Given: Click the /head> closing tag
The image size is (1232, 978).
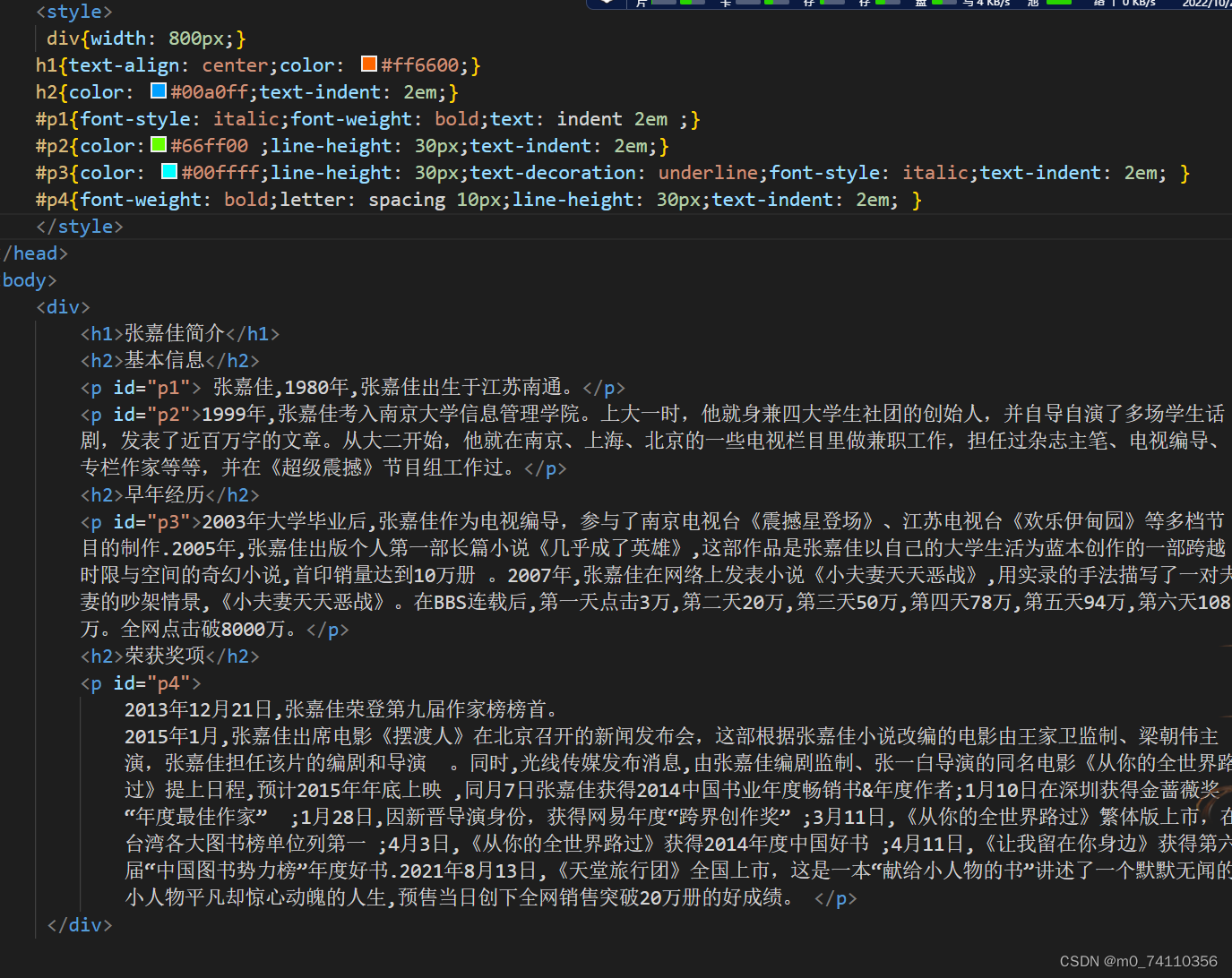Looking at the screenshot, I should click(36, 253).
